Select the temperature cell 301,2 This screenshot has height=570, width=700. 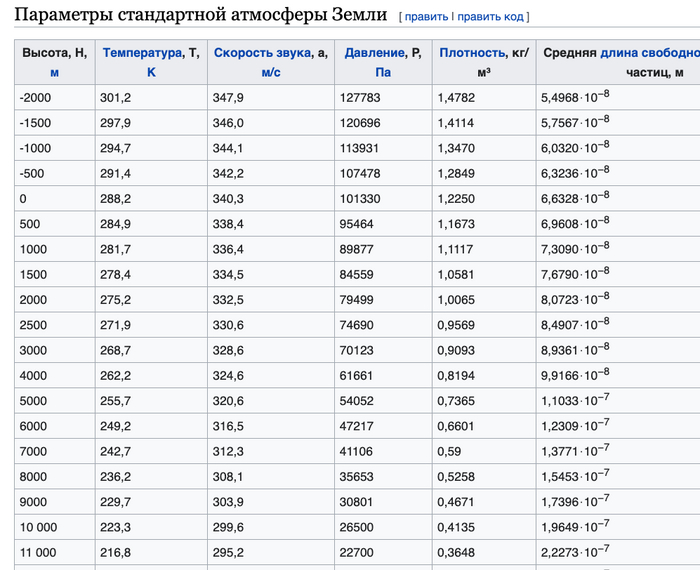[116, 97]
